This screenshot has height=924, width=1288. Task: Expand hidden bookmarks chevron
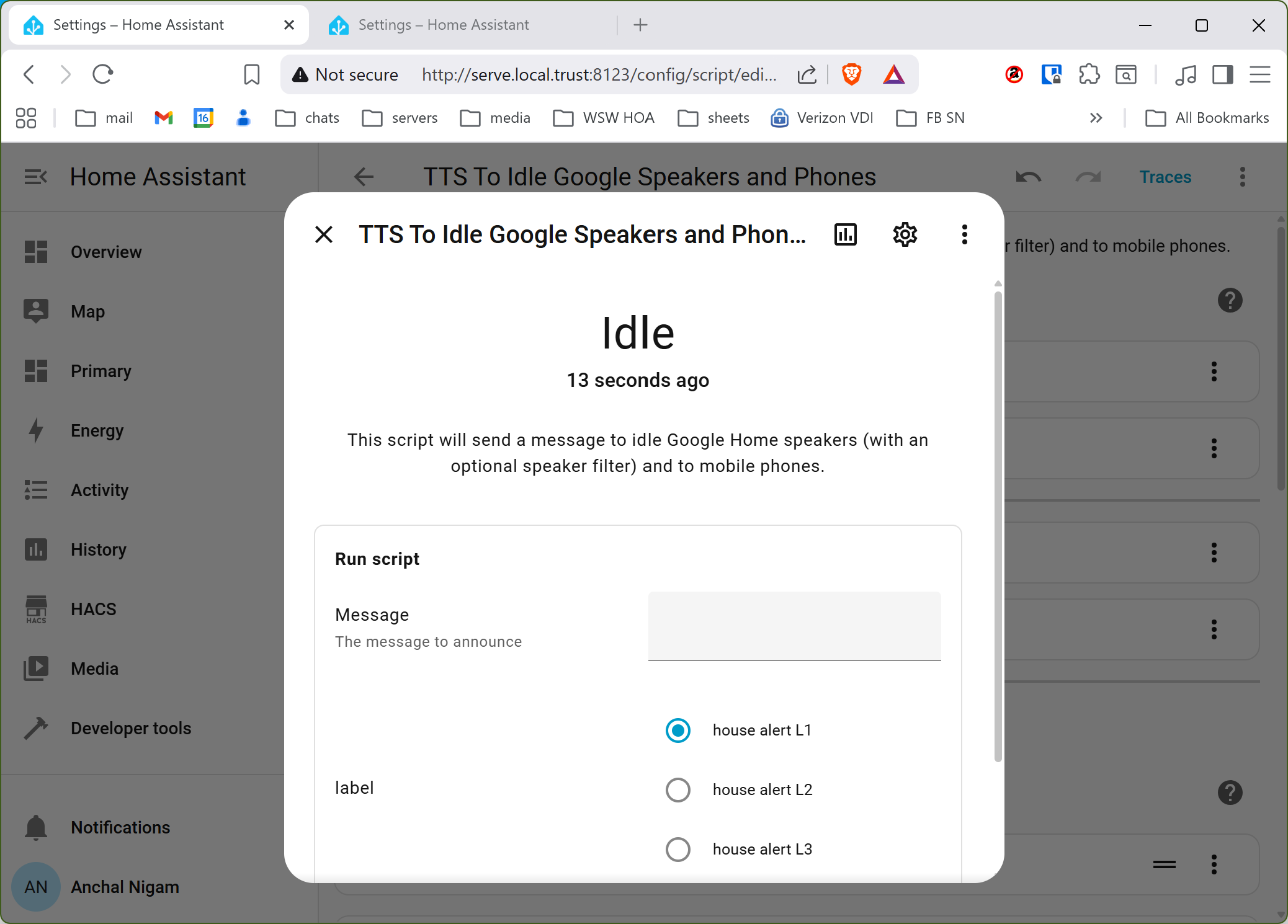point(1096,118)
